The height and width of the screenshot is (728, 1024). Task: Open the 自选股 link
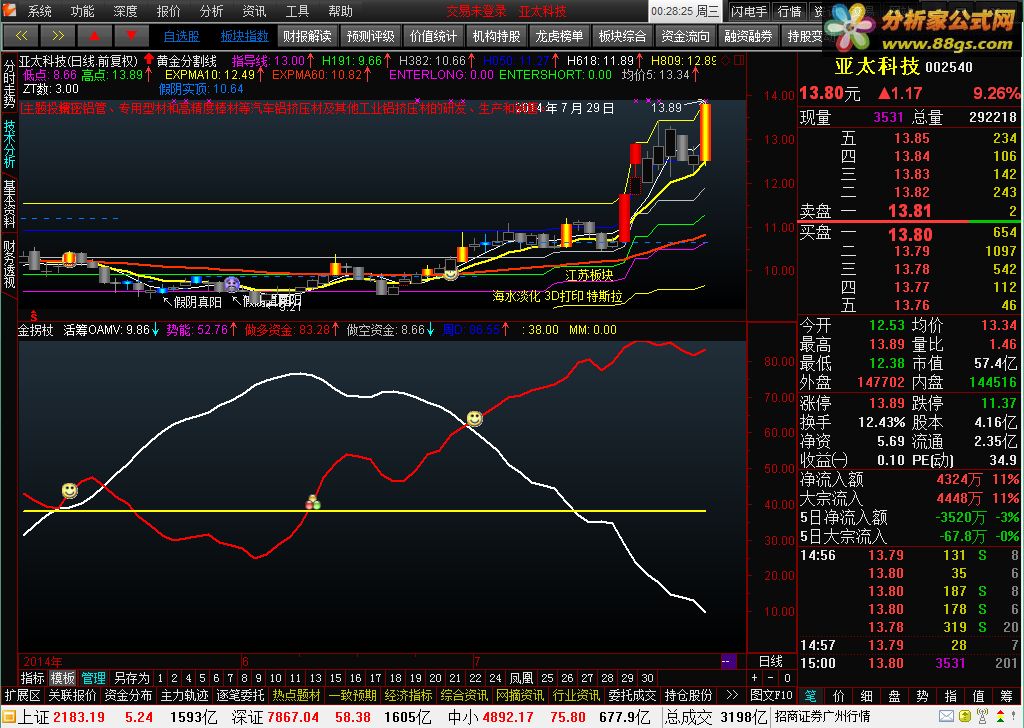(182, 36)
